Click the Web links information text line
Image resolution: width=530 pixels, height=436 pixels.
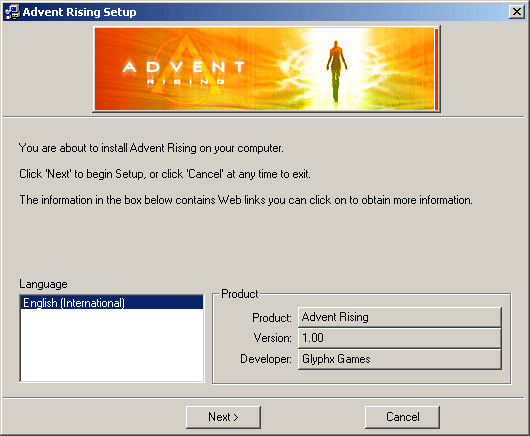[x=246, y=200]
